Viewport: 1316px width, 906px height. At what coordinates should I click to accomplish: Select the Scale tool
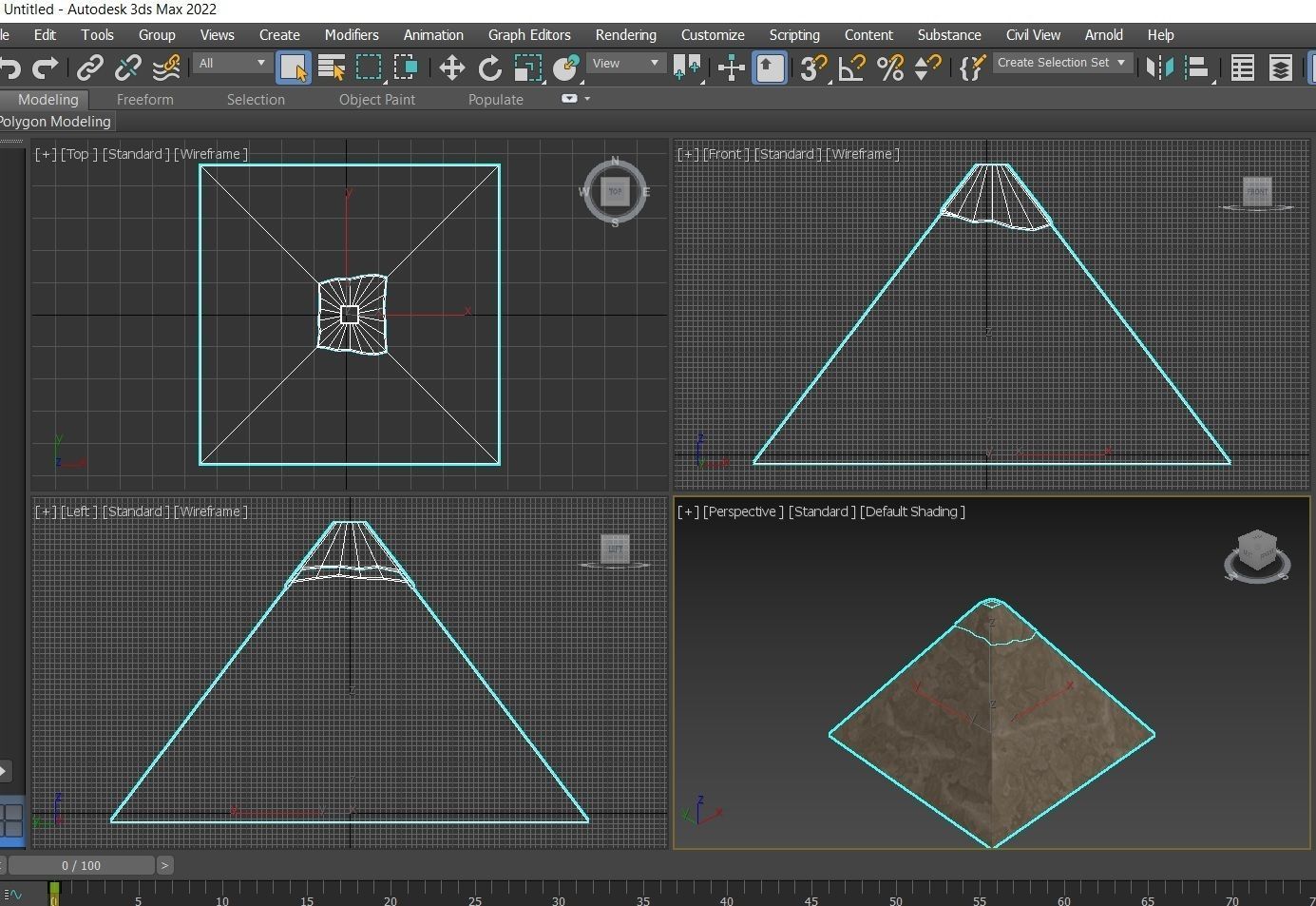[527, 67]
